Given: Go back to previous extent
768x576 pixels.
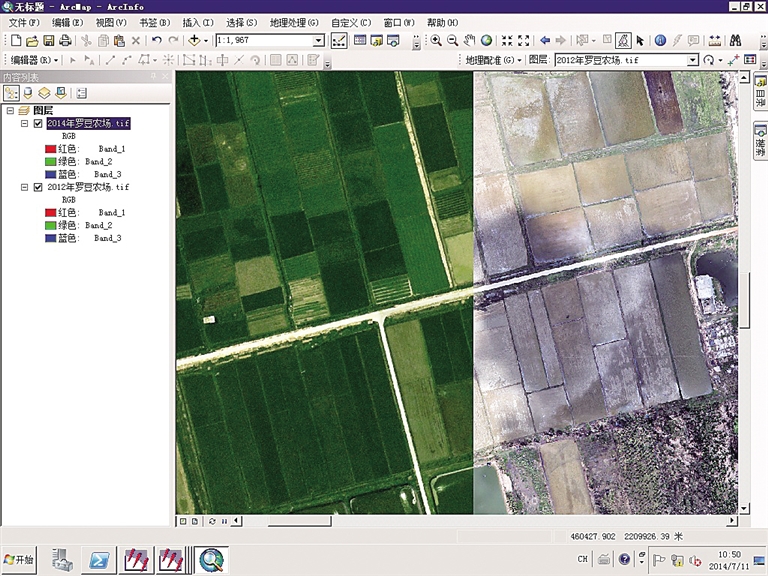Looking at the screenshot, I should (x=545, y=41).
